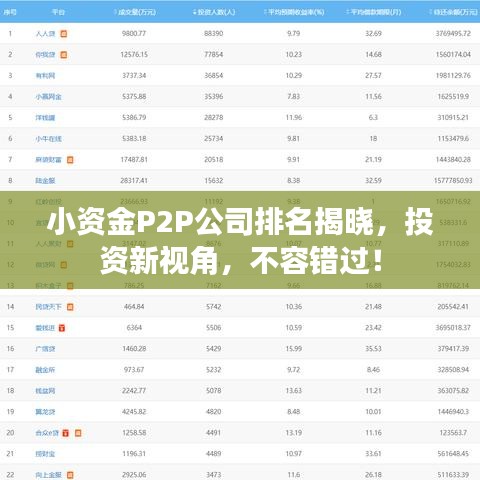
Task: Open the rank 4 platform name link
Action: [x=49, y=97]
